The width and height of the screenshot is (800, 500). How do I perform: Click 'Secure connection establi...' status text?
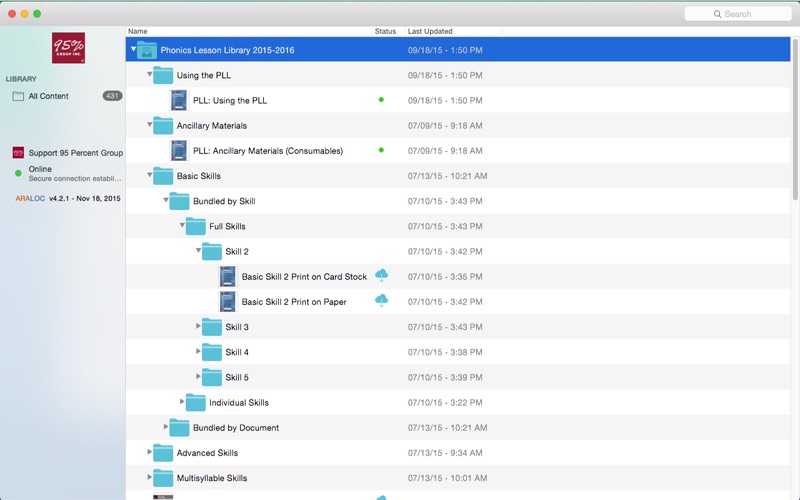[75, 179]
